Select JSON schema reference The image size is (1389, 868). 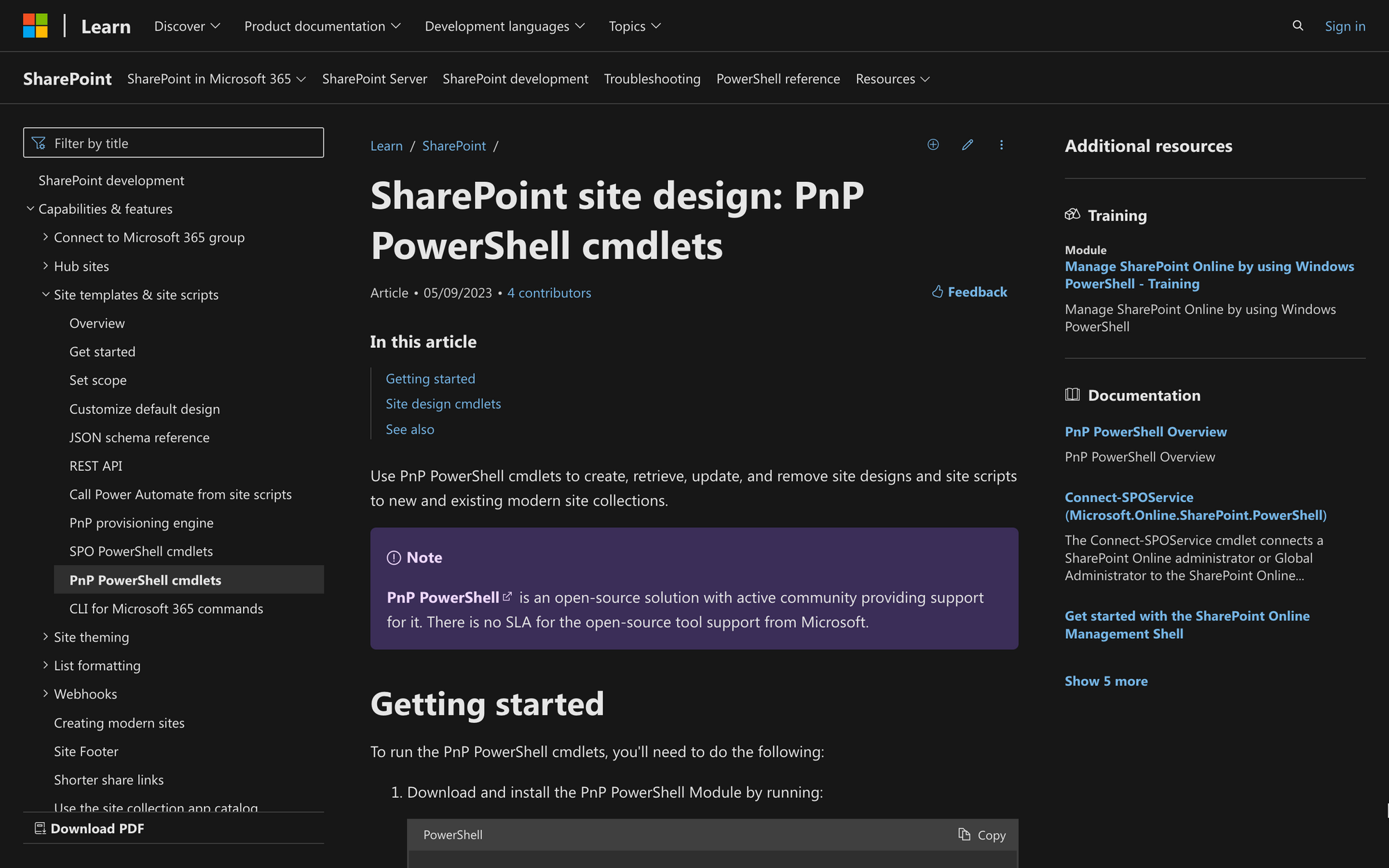pos(140,437)
